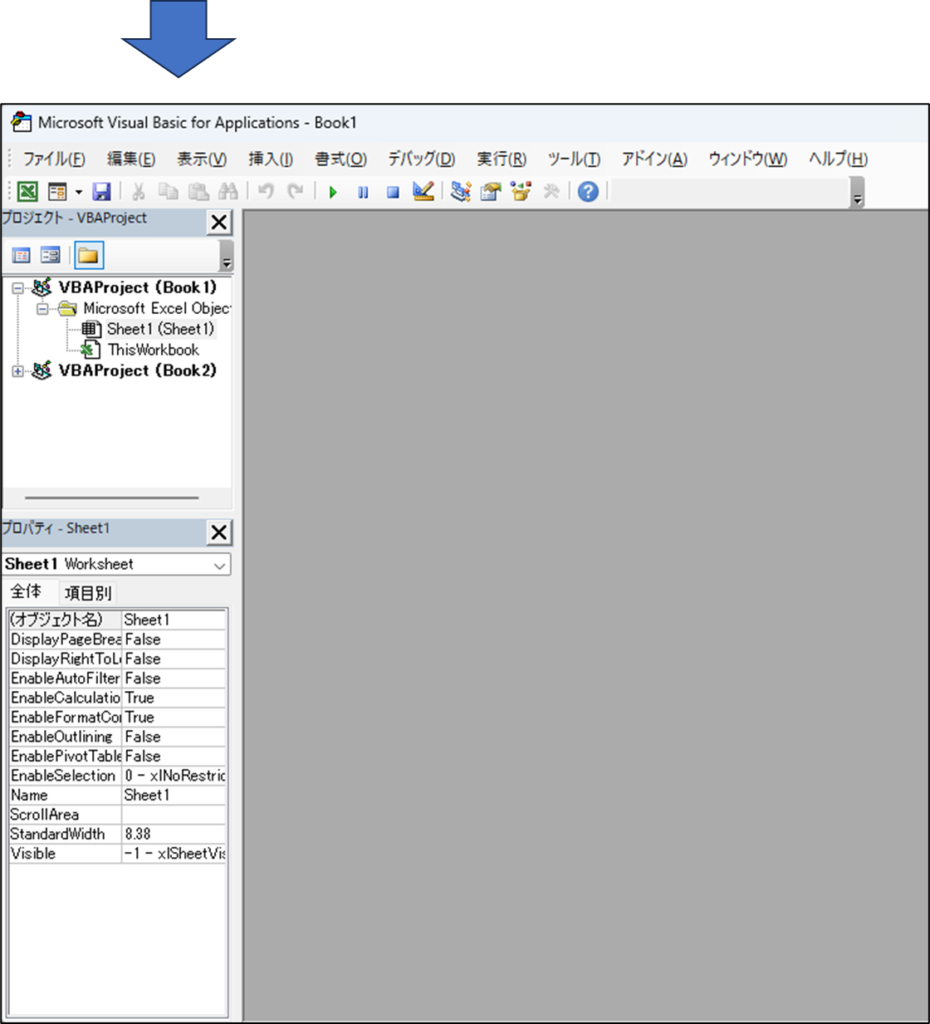Image resolution: width=930 pixels, height=1024 pixels.
Task: Toggle Design Mode icon
Action: tap(423, 191)
